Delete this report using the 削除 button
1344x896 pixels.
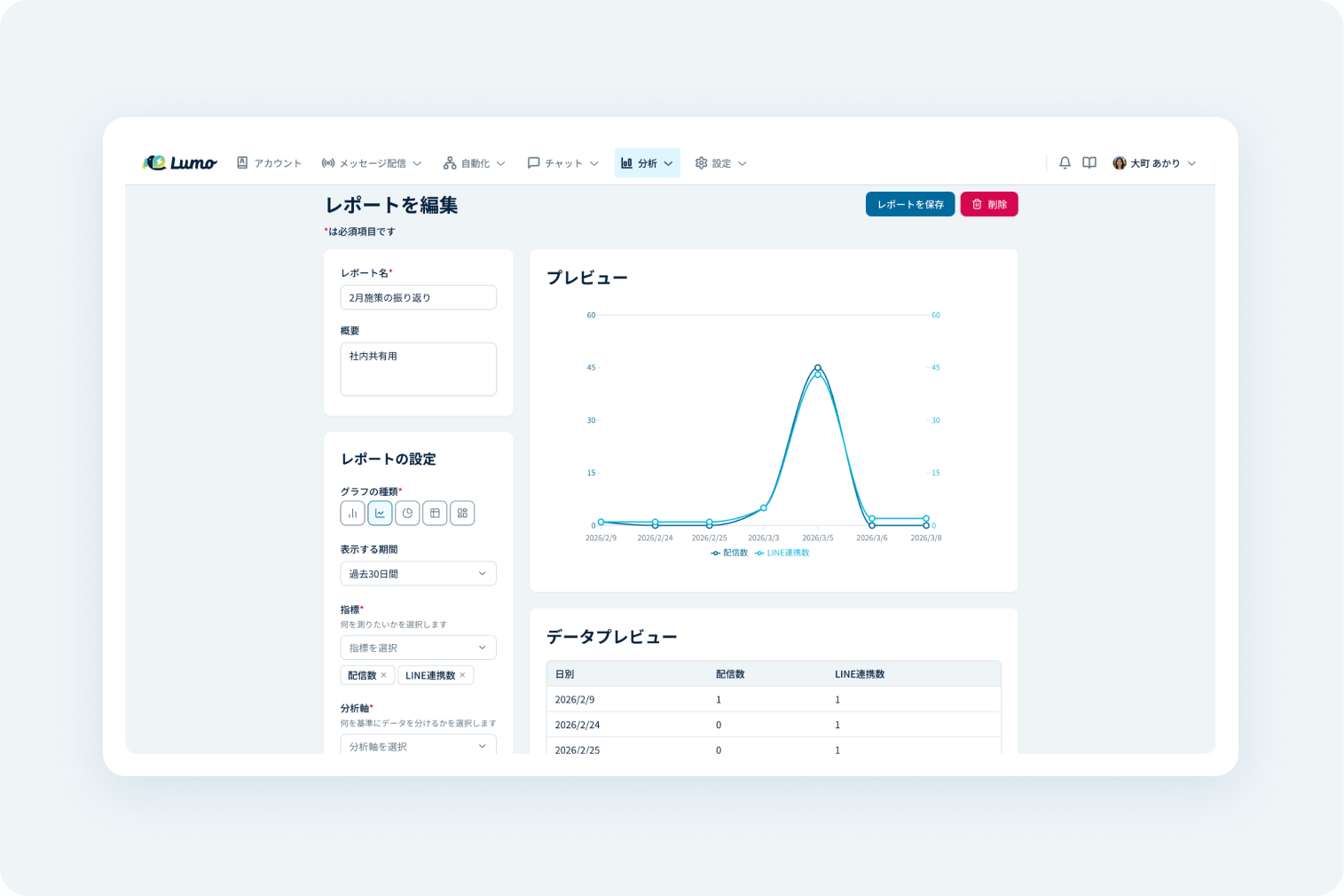tap(988, 204)
